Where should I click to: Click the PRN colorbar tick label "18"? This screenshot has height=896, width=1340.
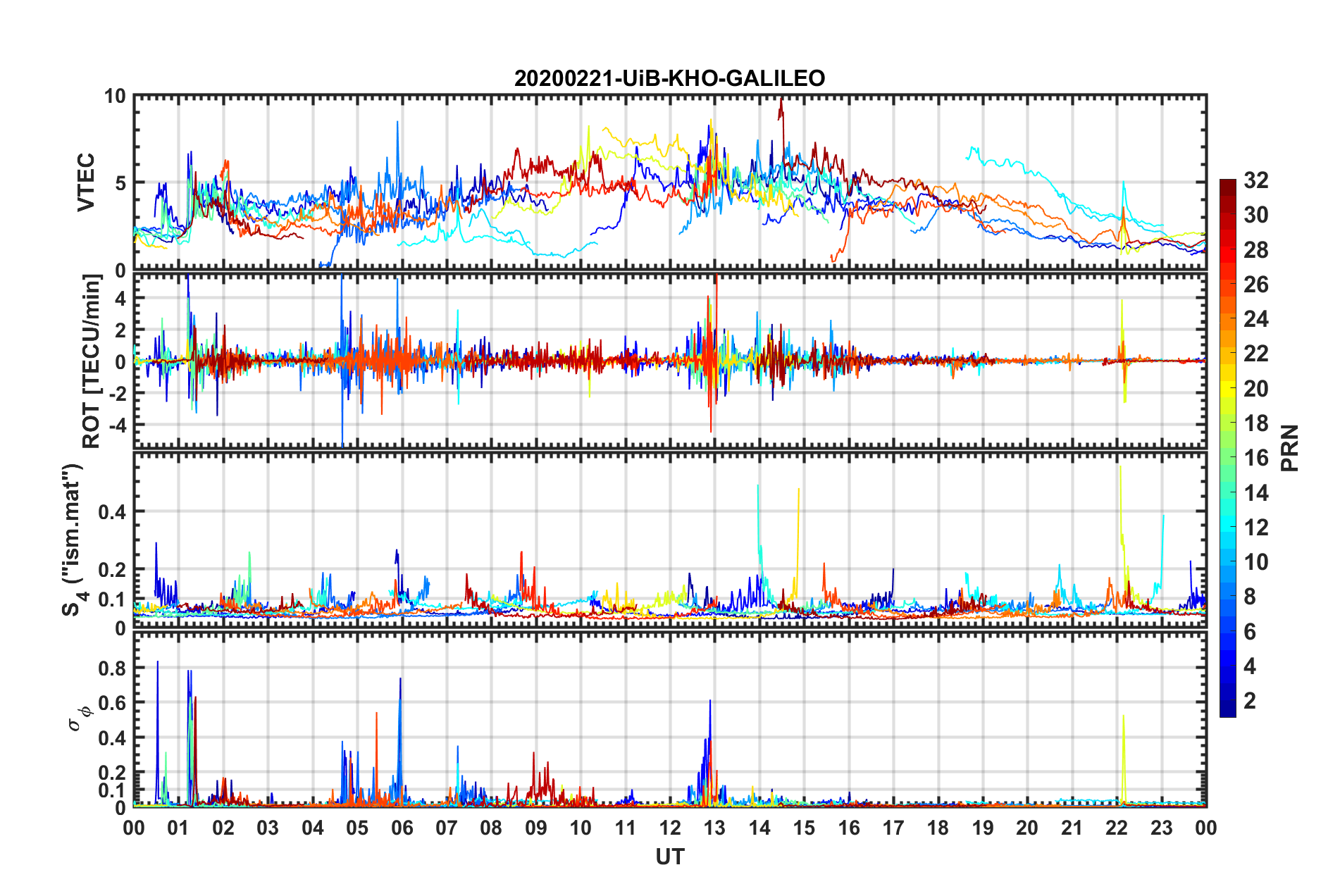1255,423
